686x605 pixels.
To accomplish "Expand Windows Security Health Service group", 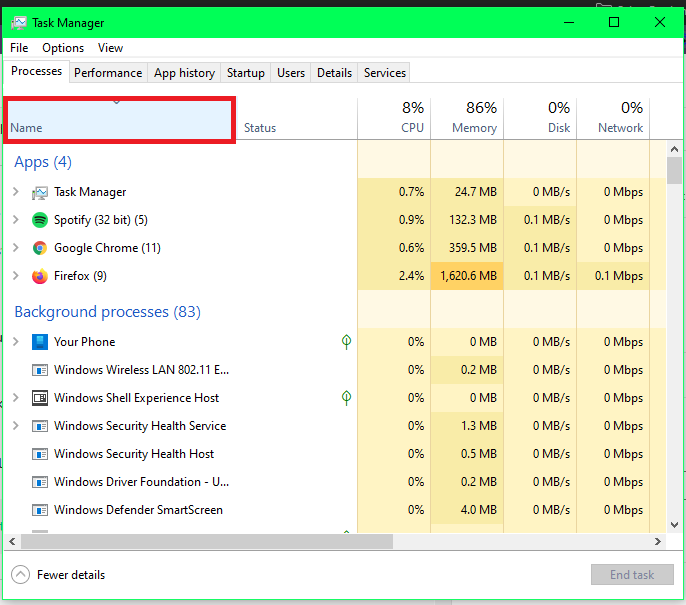I will pyautogui.click(x=16, y=426).
